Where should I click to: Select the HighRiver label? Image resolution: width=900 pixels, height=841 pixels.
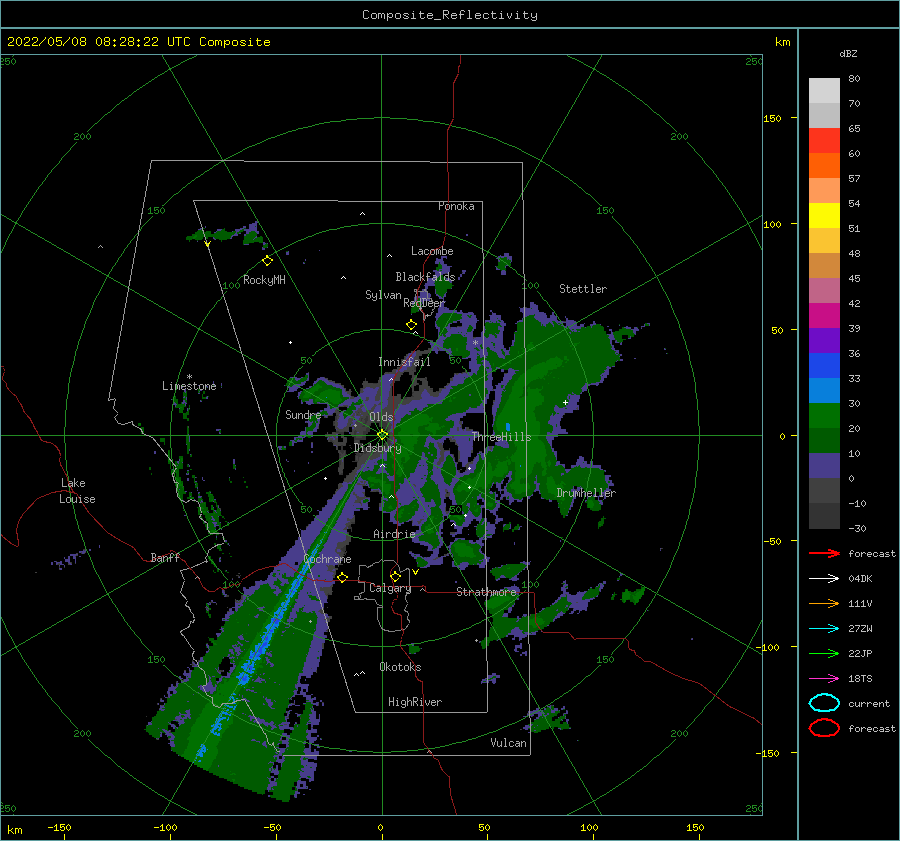[x=415, y=702]
